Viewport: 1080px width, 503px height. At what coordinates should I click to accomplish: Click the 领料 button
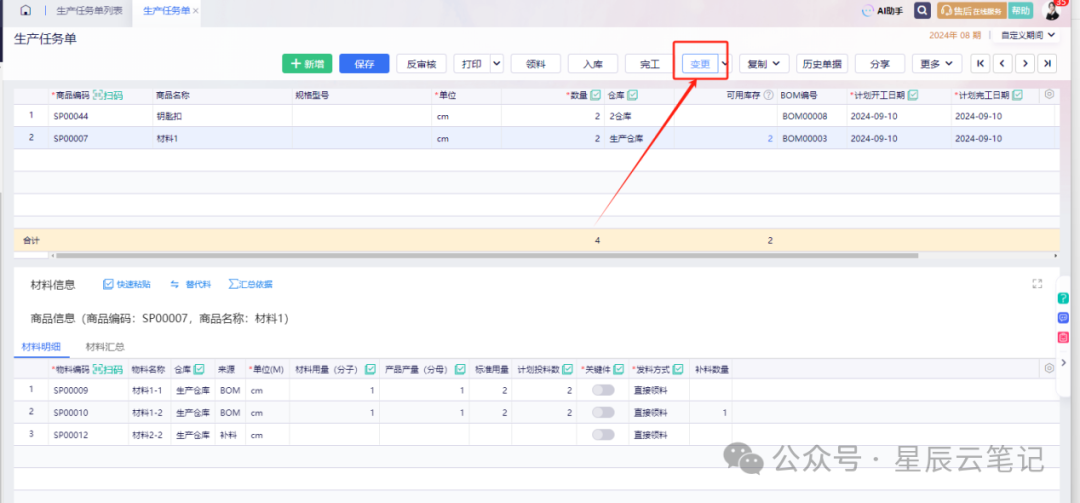(536, 63)
